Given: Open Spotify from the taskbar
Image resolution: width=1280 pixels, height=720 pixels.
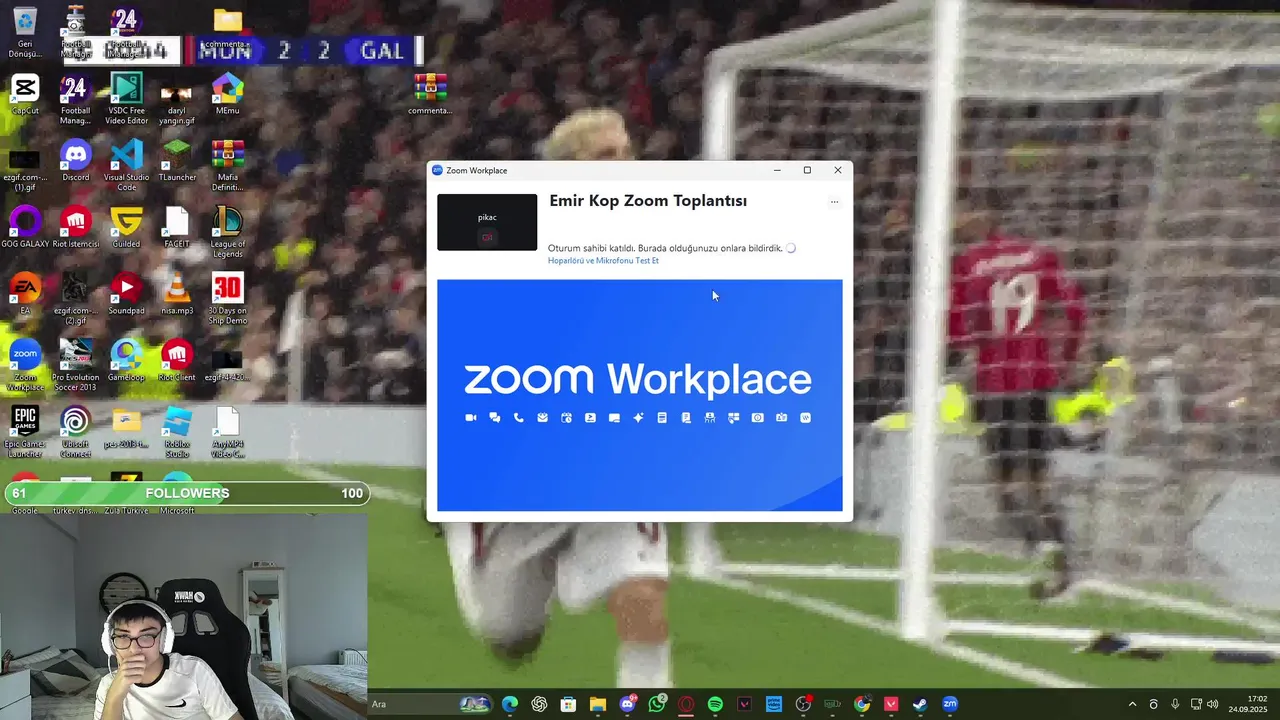Looking at the screenshot, I should point(715,704).
